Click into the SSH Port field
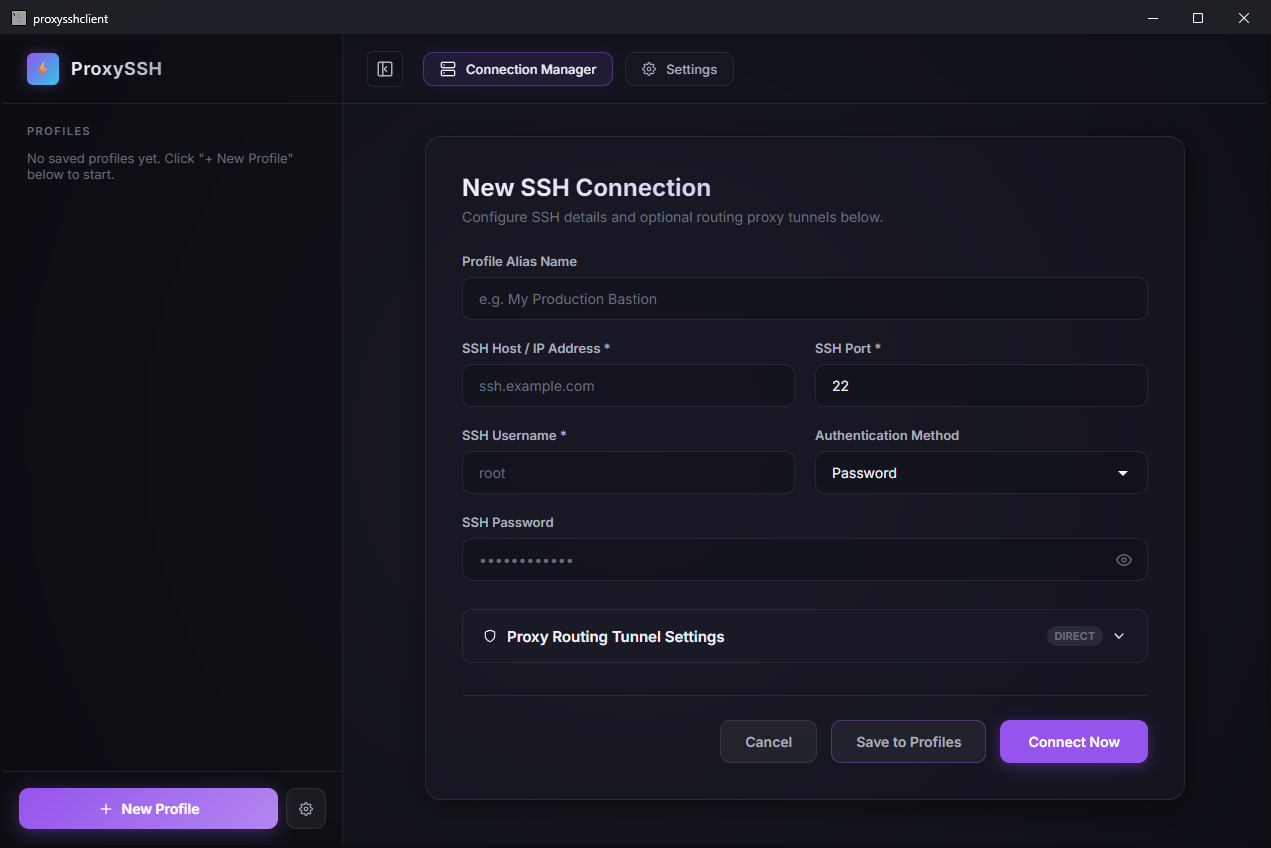1271x848 pixels. click(x=981, y=386)
